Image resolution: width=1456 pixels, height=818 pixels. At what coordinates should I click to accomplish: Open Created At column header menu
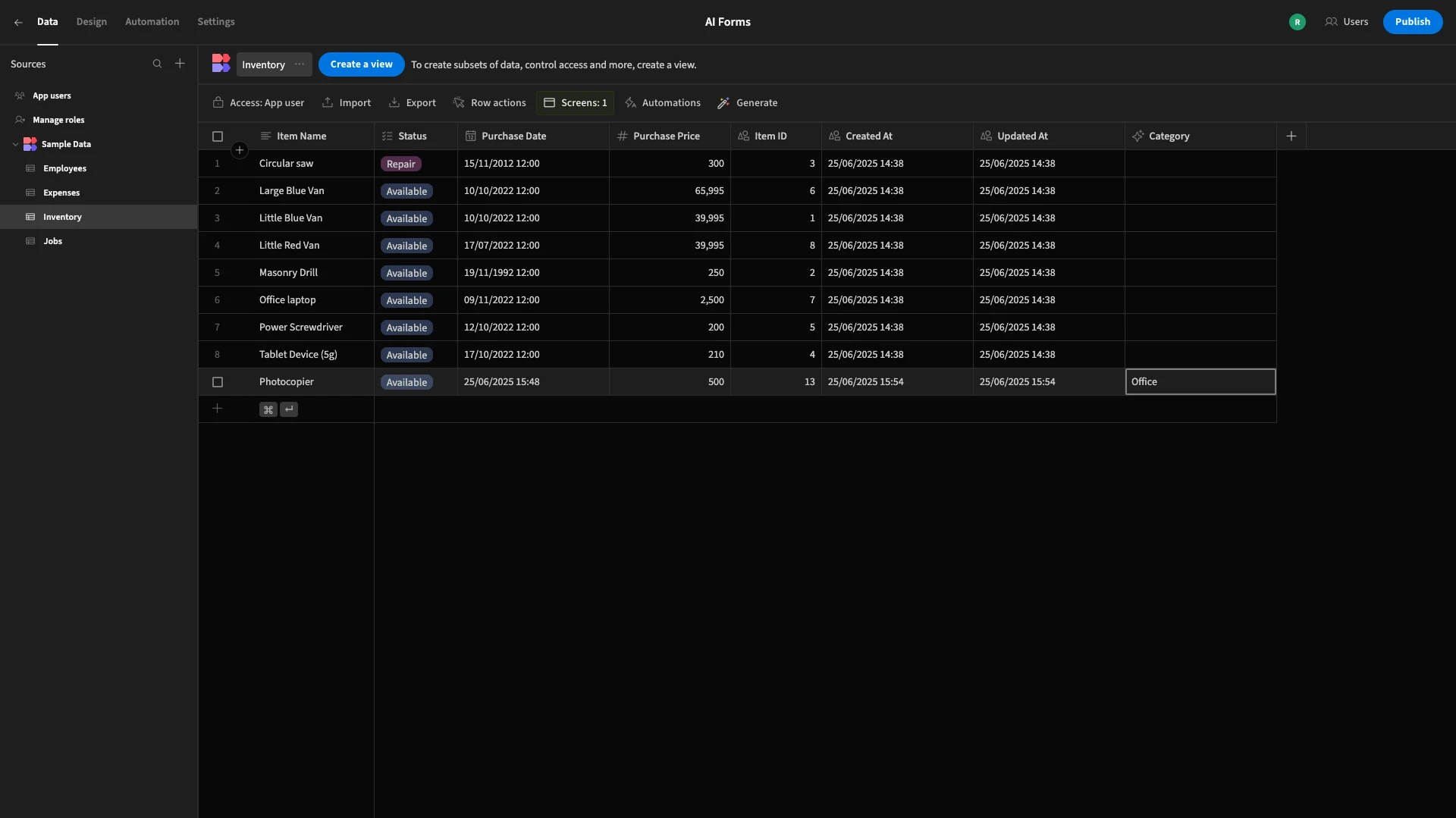tap(897, 136)
